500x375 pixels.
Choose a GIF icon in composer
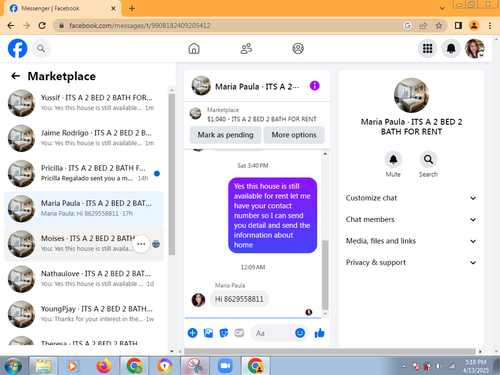[x=239, y=333]
